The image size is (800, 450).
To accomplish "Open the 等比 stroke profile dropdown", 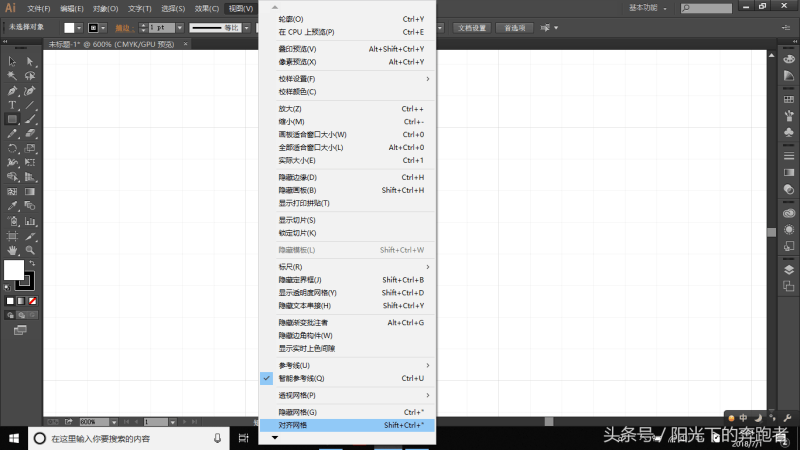I will tap(246, 28).
